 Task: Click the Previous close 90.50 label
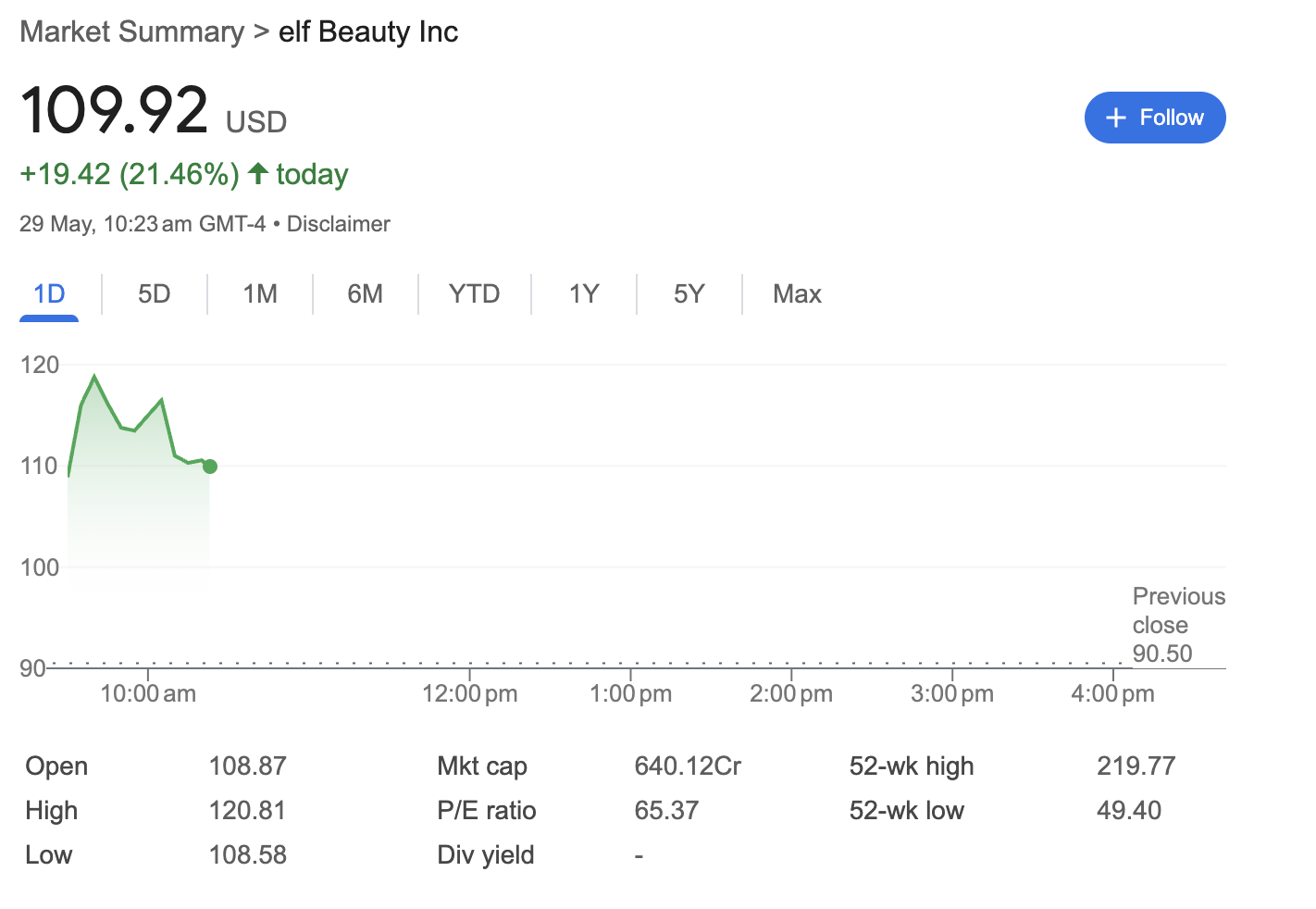click(x=1179, y=625)
